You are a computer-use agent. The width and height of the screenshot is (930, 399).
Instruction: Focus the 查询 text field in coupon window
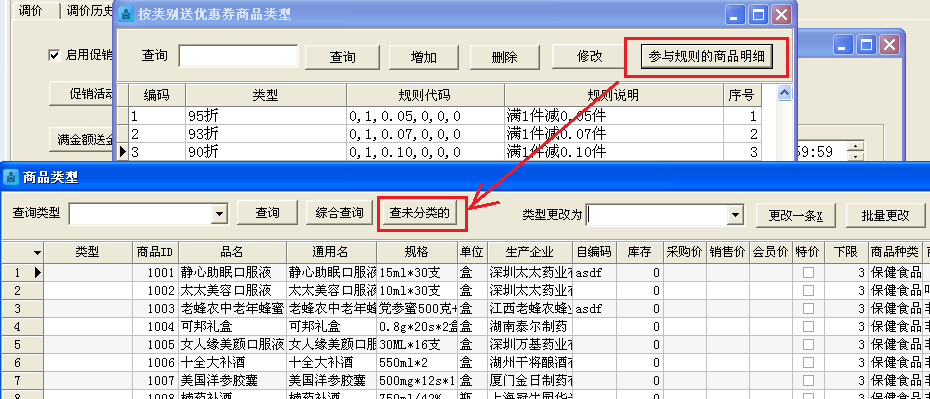coord(238,56)
